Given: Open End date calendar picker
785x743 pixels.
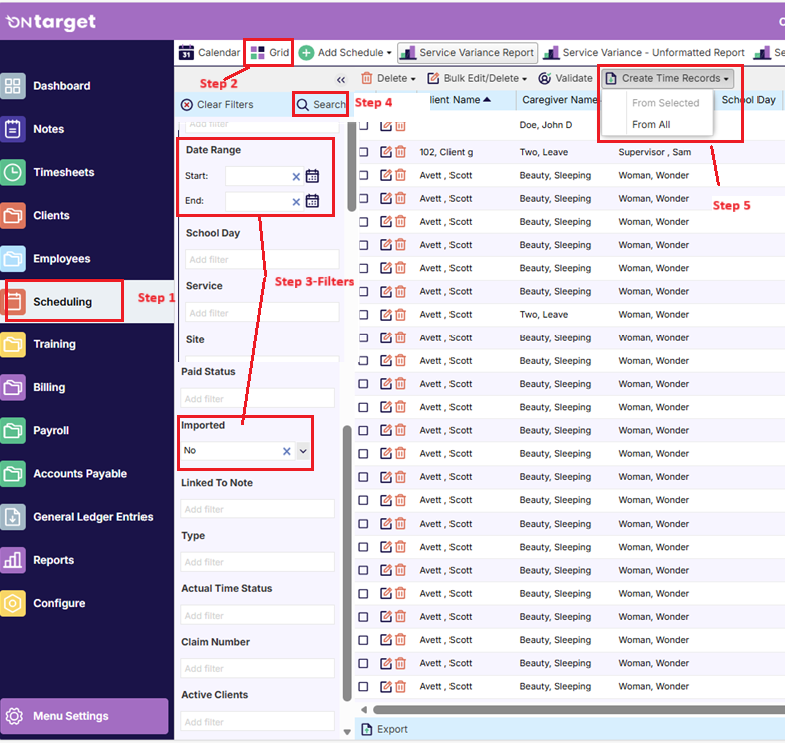Looking at the screenshot, I should click(312, 201).
